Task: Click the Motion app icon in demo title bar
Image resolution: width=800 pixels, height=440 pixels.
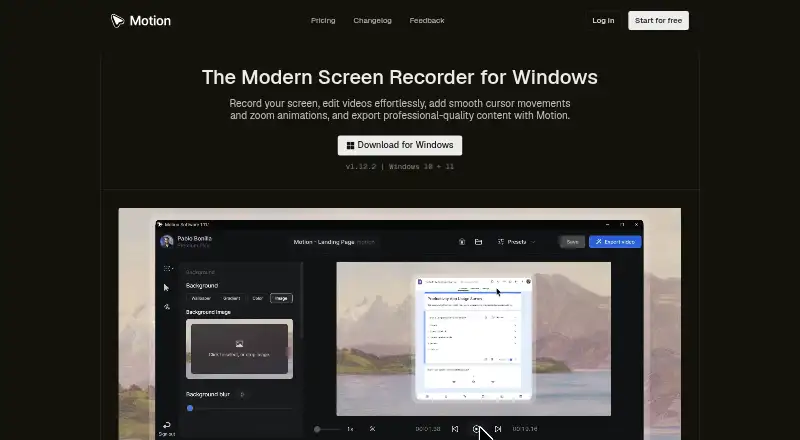Action: (x=160, y=224)
